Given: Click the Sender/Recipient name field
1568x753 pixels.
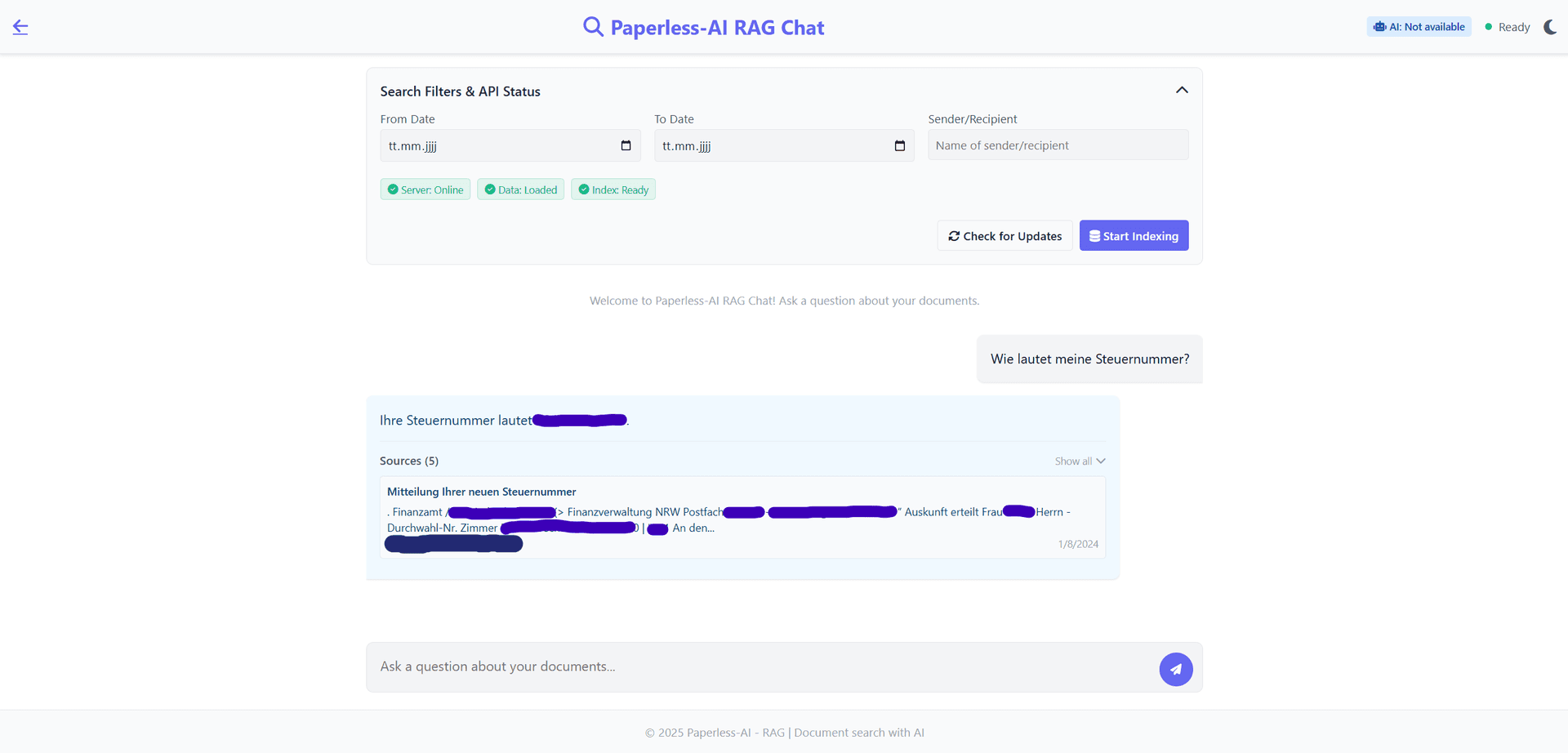Looking at the screenshot, I should (x=1058, y=145).
